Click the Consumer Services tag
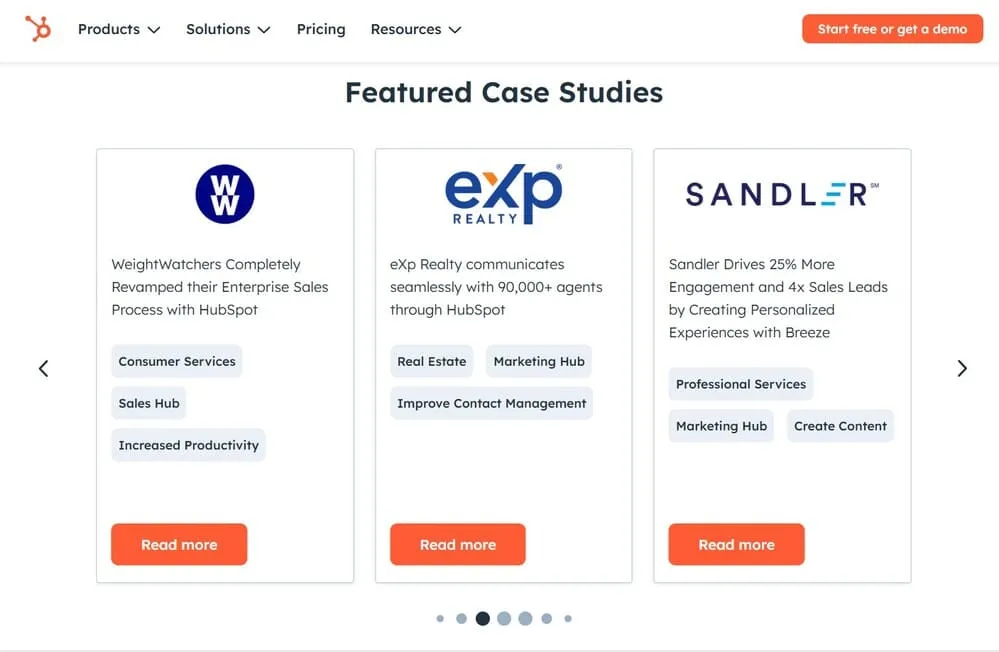 177,361
